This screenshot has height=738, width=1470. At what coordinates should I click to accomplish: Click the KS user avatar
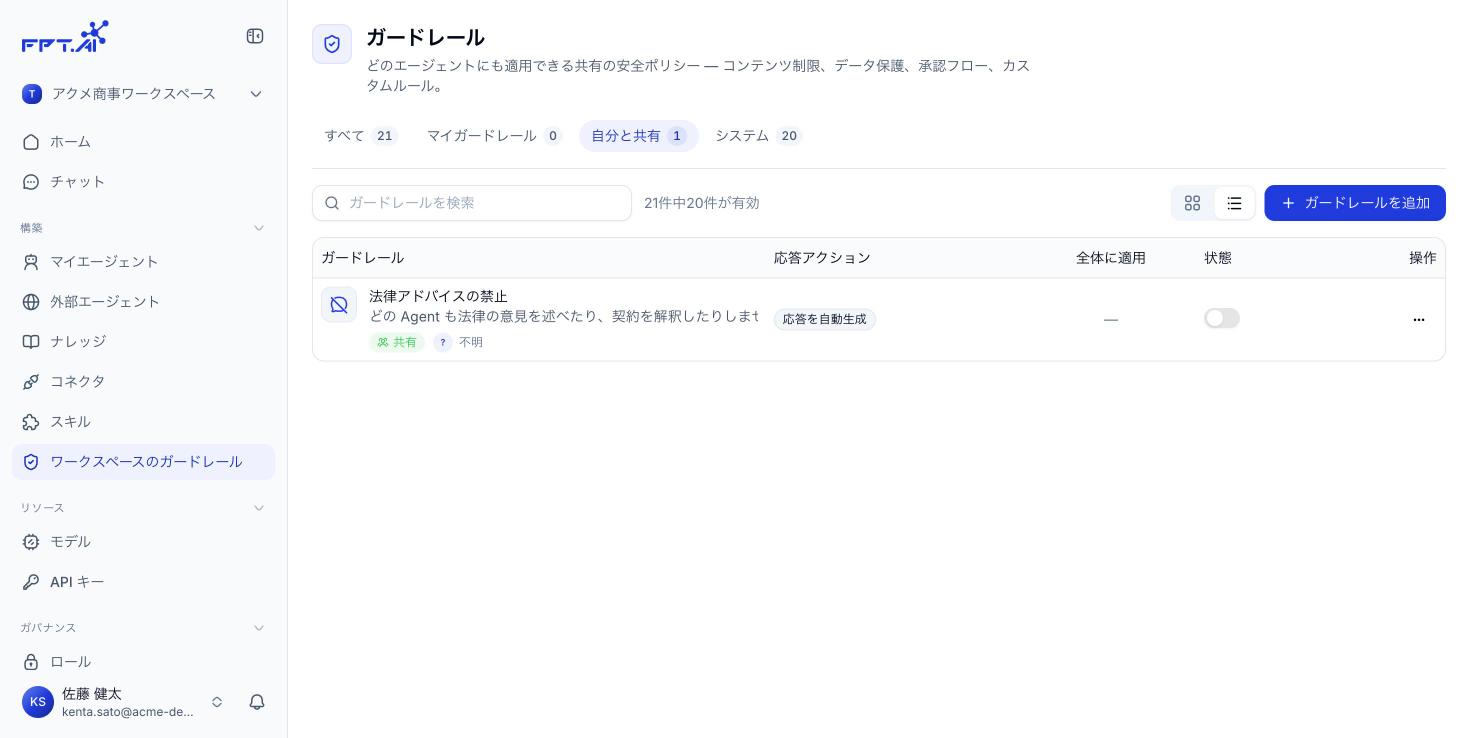click(38, 702)
